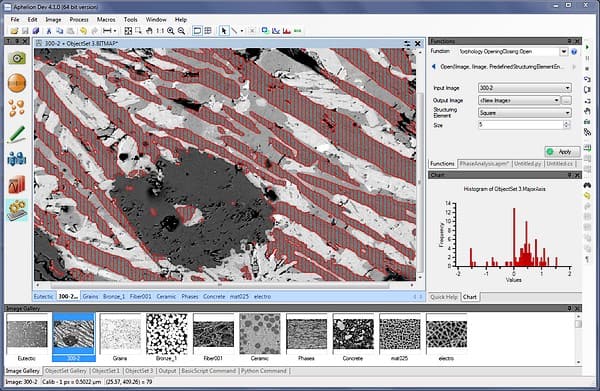
Task: Click the green play macro icon
Action: [587, 47]
